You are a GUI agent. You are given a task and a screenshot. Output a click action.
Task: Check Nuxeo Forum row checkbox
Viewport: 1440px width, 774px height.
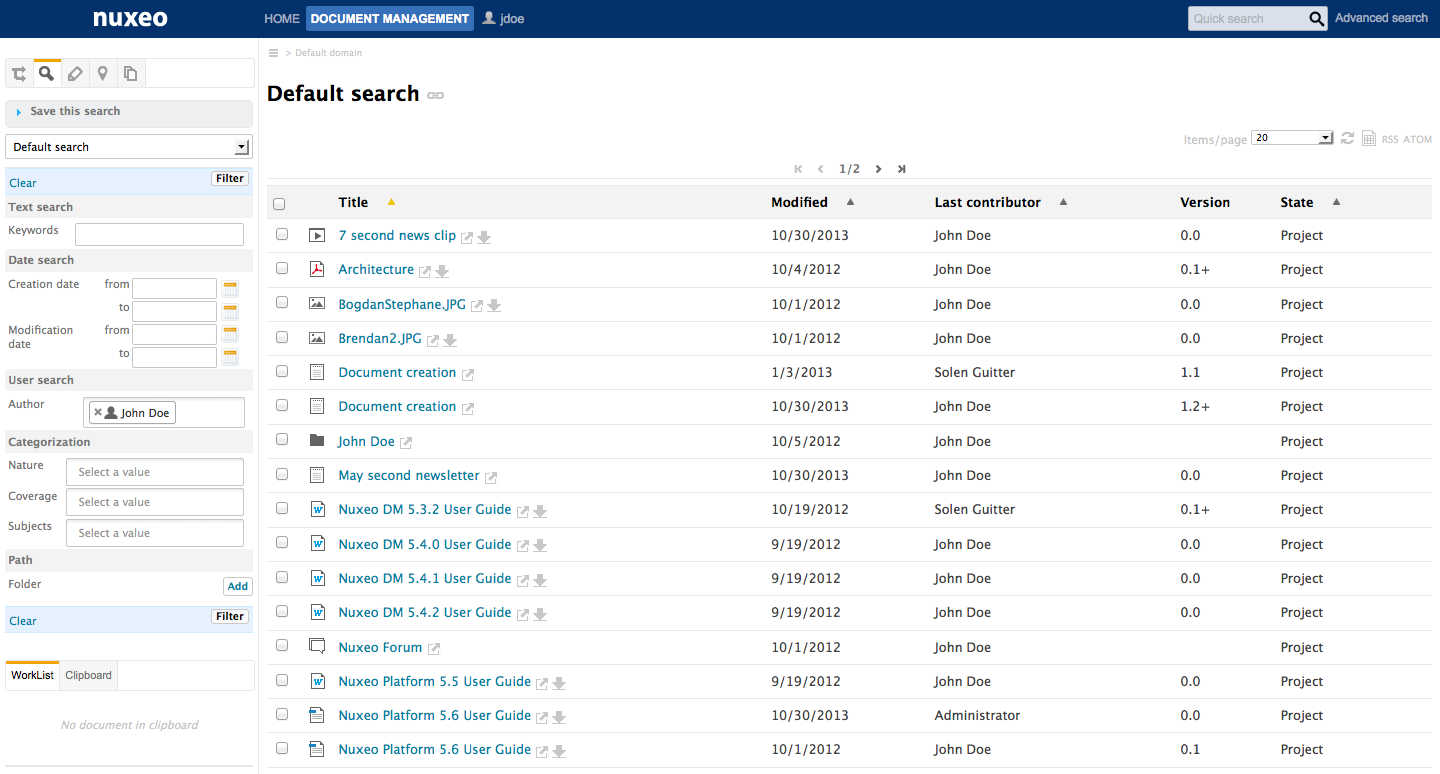click(282, 645)
